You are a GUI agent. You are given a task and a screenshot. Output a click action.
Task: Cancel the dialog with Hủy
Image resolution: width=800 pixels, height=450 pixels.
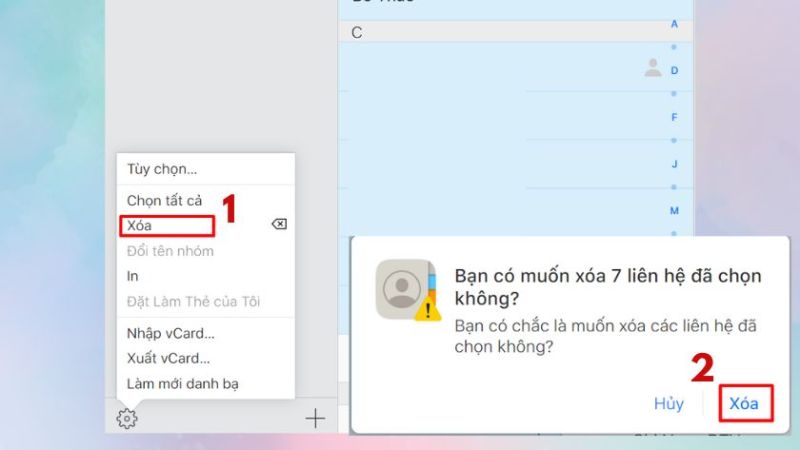pos(669,404)
